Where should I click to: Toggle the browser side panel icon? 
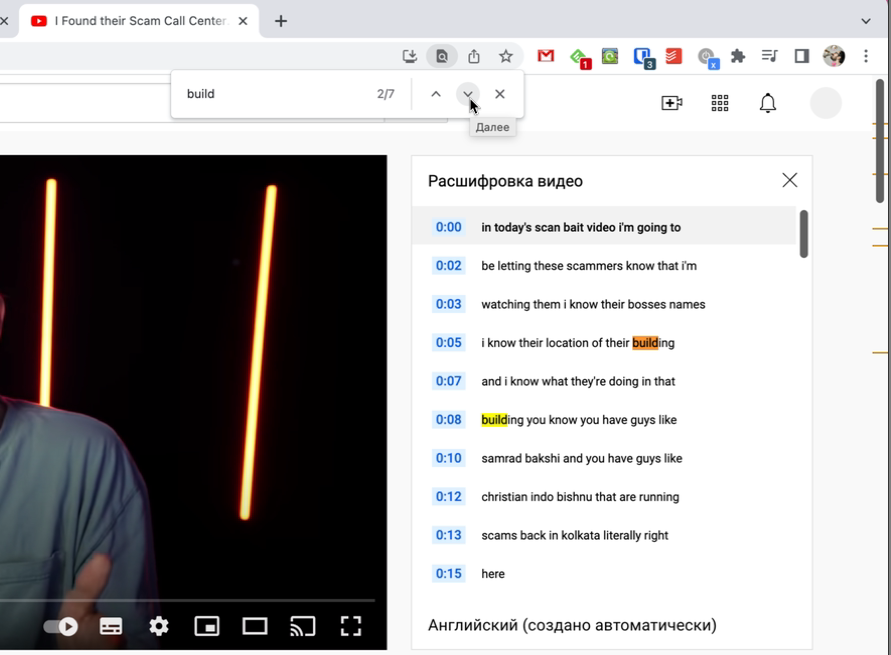[x=802, y=56]
